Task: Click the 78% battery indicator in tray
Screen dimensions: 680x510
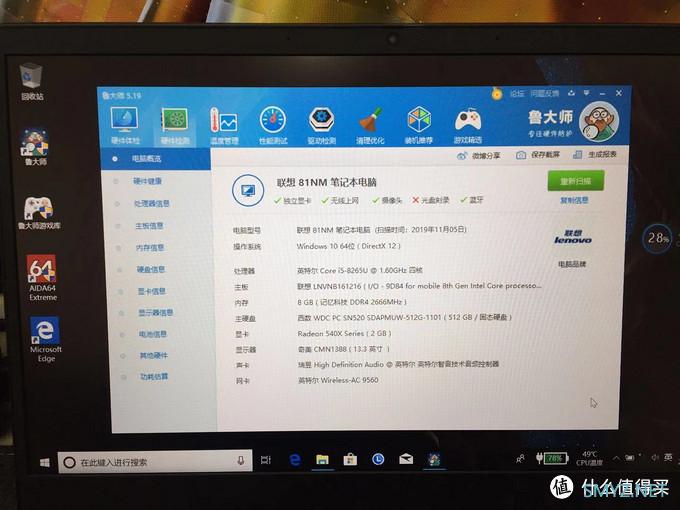Action: coord(551,458)
